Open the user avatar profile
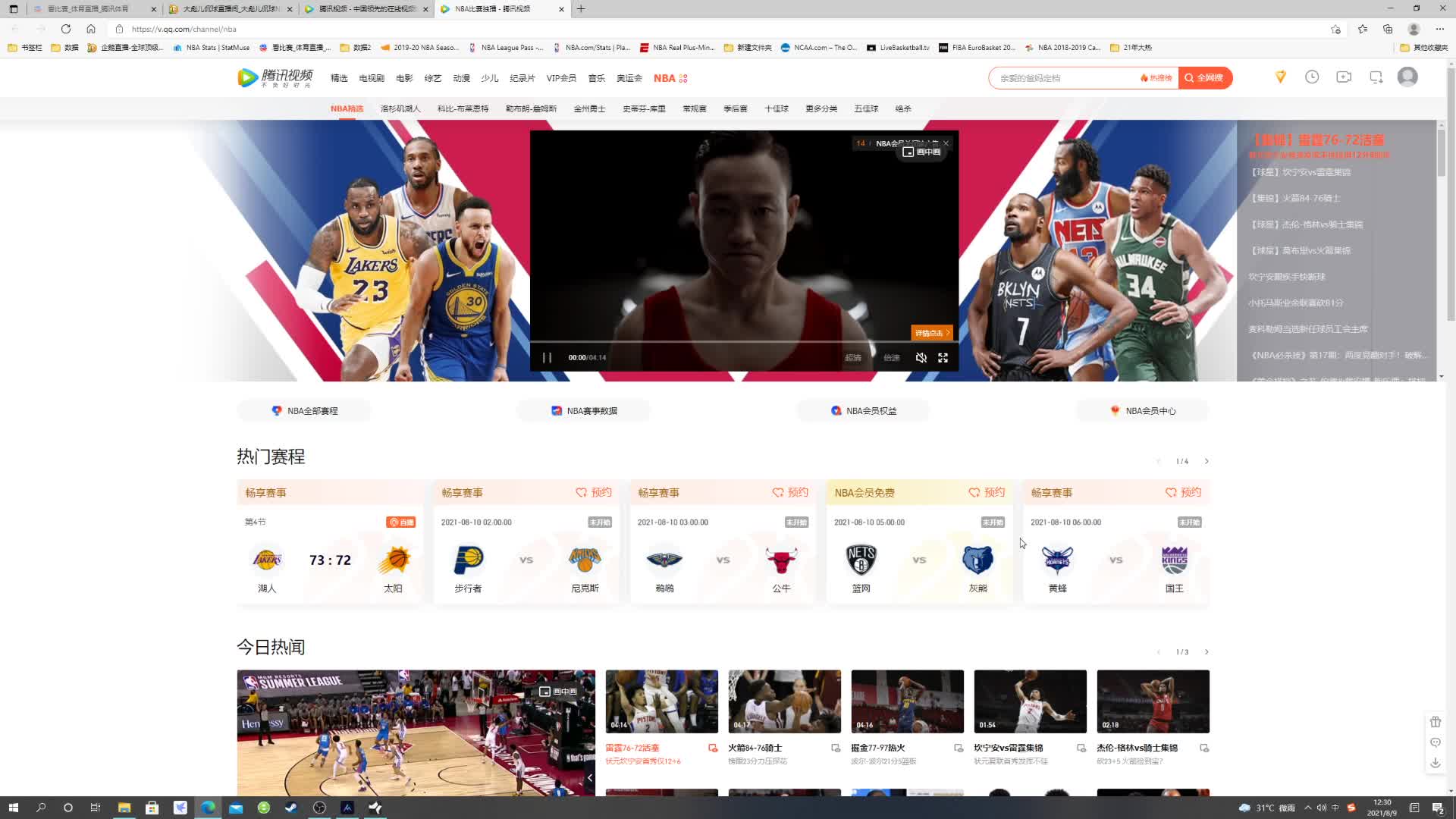Viewport: 1456px width, 819px height. click(x=1407, y=77)
